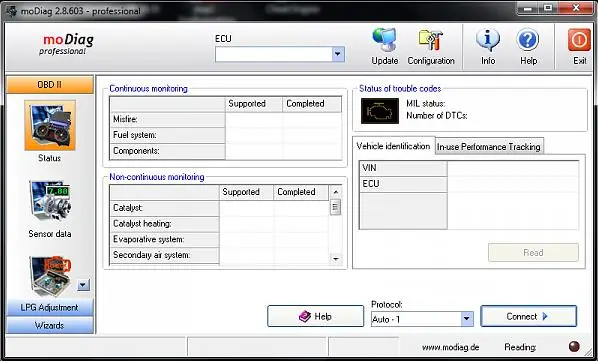Image resolution: width=598 pixels, height=361 pixels.
Task: Switch to Vehicle identification tab
Action: point(393,146)
